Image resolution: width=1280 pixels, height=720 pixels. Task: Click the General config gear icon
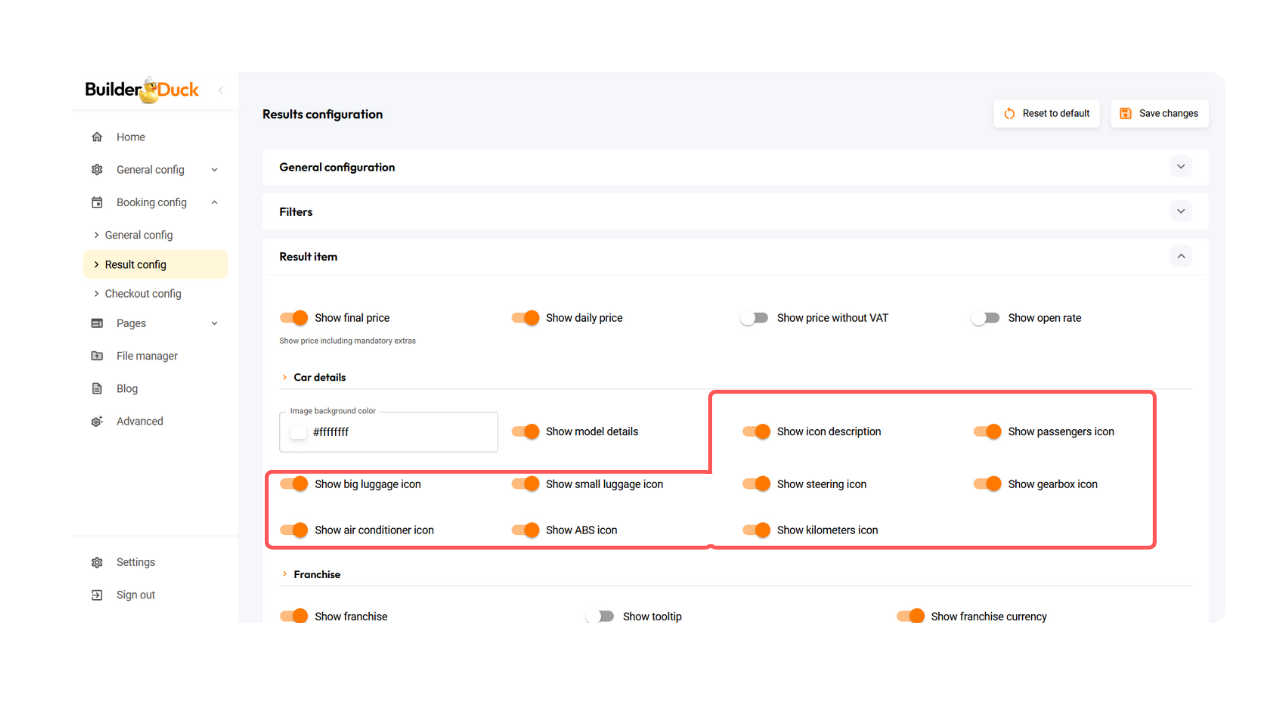(x=97, y=170)
